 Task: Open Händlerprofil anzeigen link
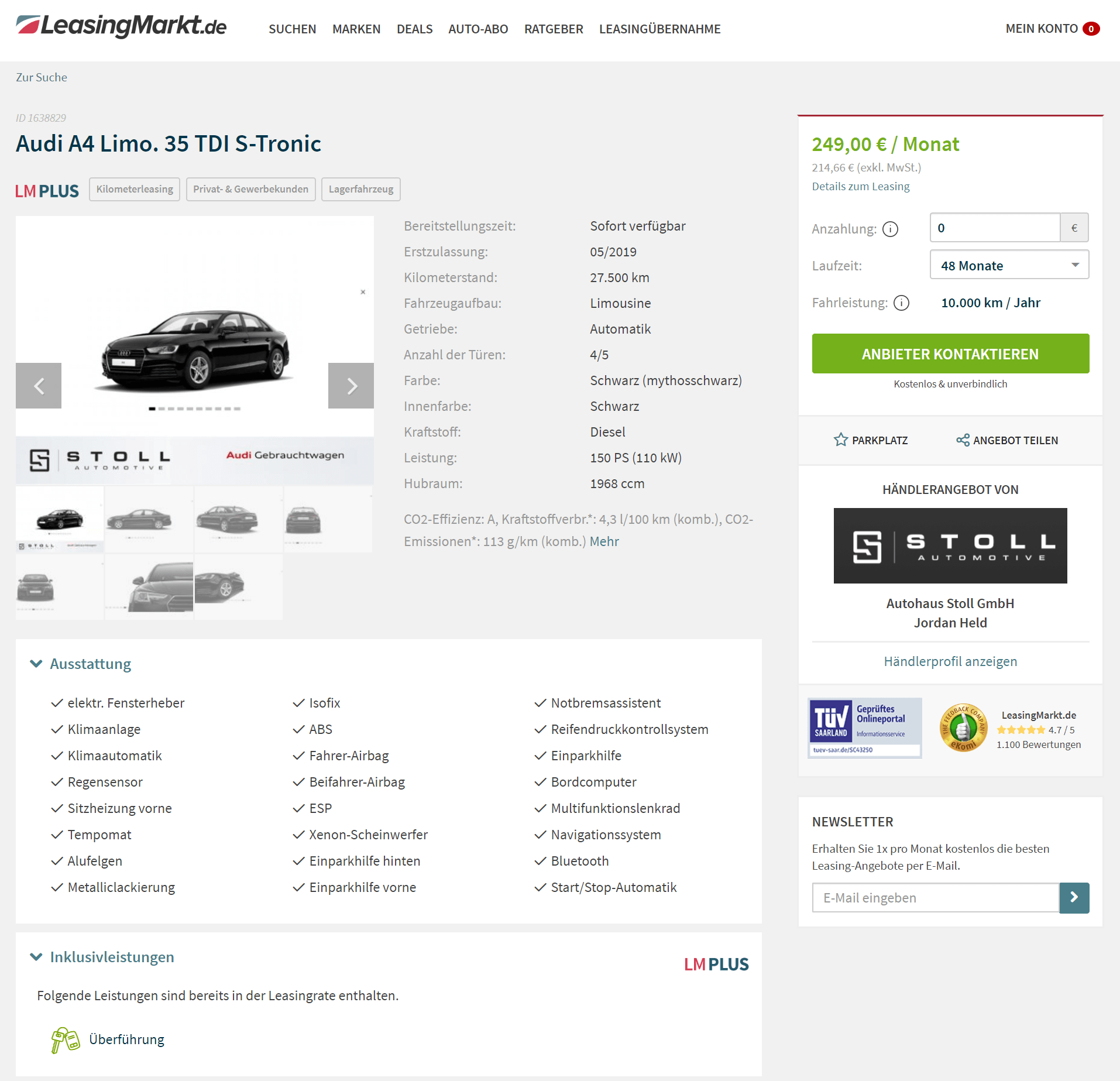click(x=950, y=661)
